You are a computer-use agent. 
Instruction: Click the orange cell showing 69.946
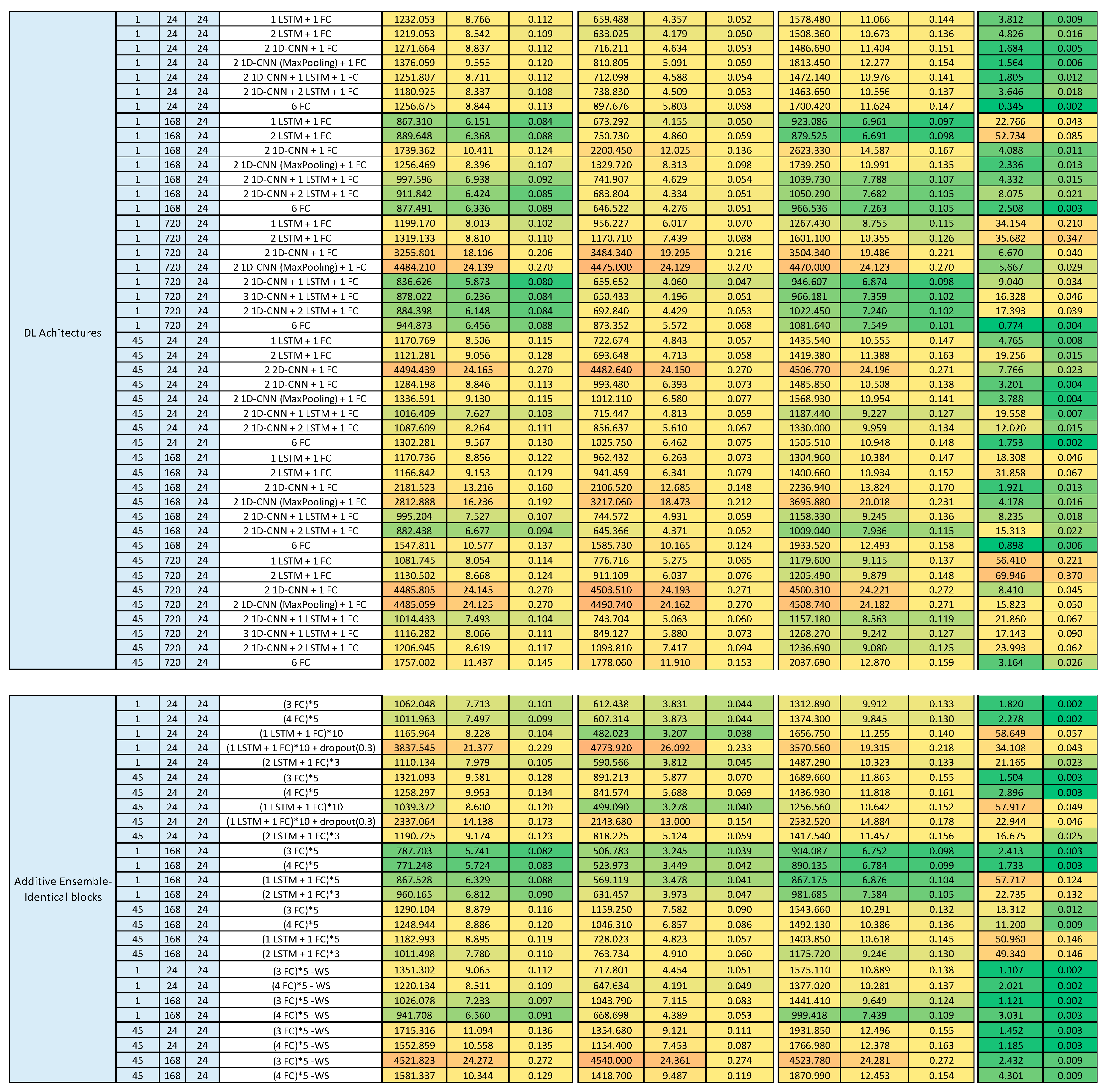pos(1010,575)
